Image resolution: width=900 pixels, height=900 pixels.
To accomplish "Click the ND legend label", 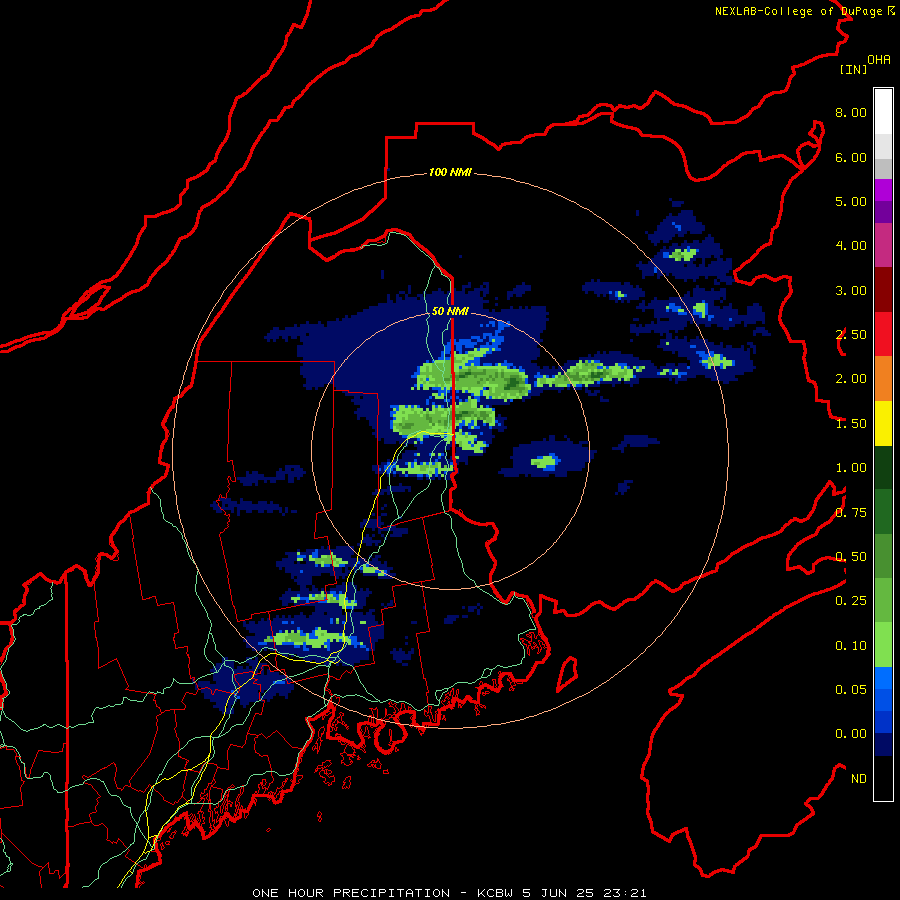I will point(859,779).
